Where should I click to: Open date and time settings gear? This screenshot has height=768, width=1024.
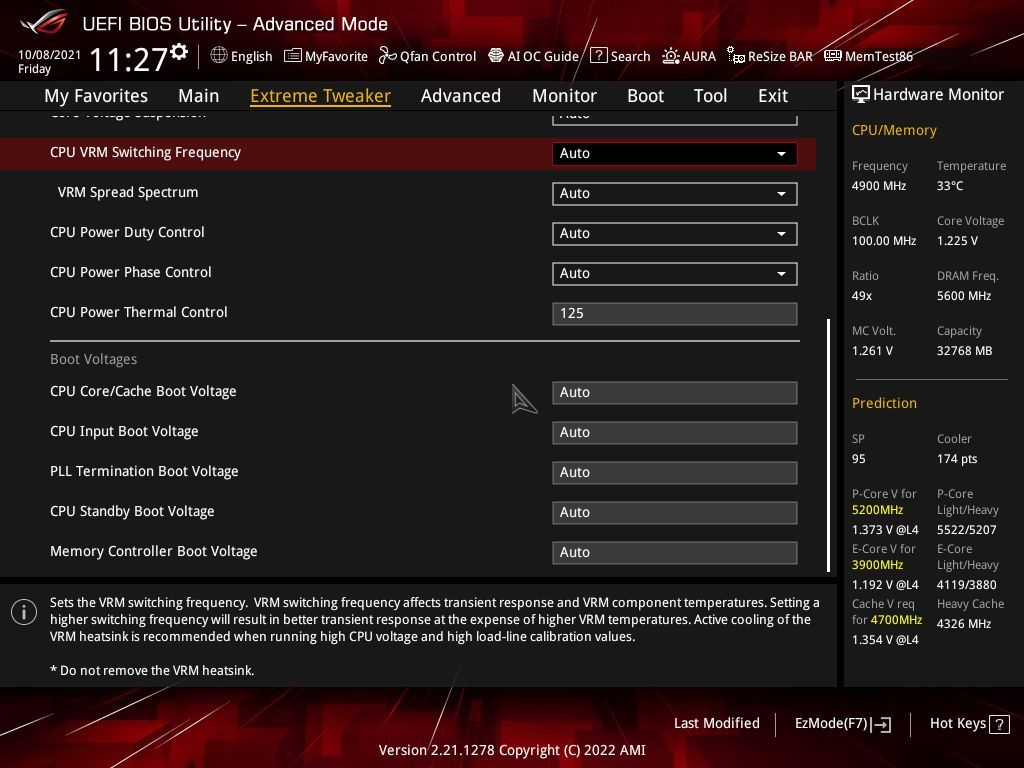pyautogui.click(x=180, y=52)
